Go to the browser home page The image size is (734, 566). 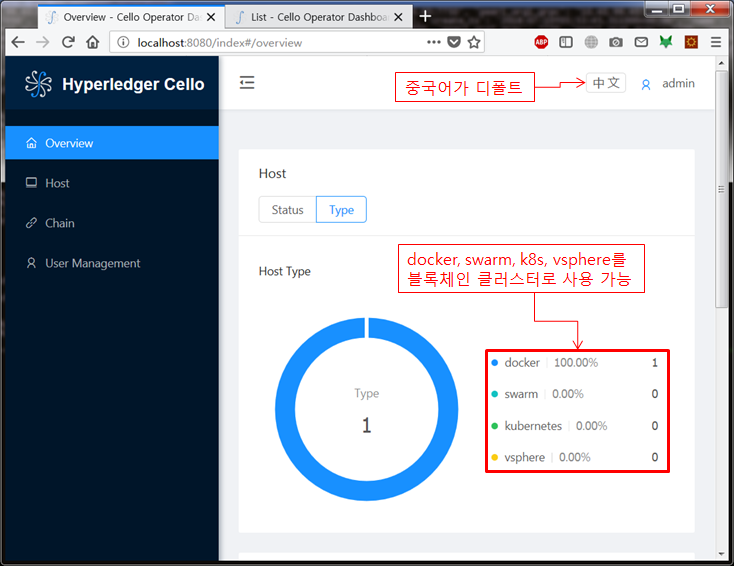tap(93, 42)
